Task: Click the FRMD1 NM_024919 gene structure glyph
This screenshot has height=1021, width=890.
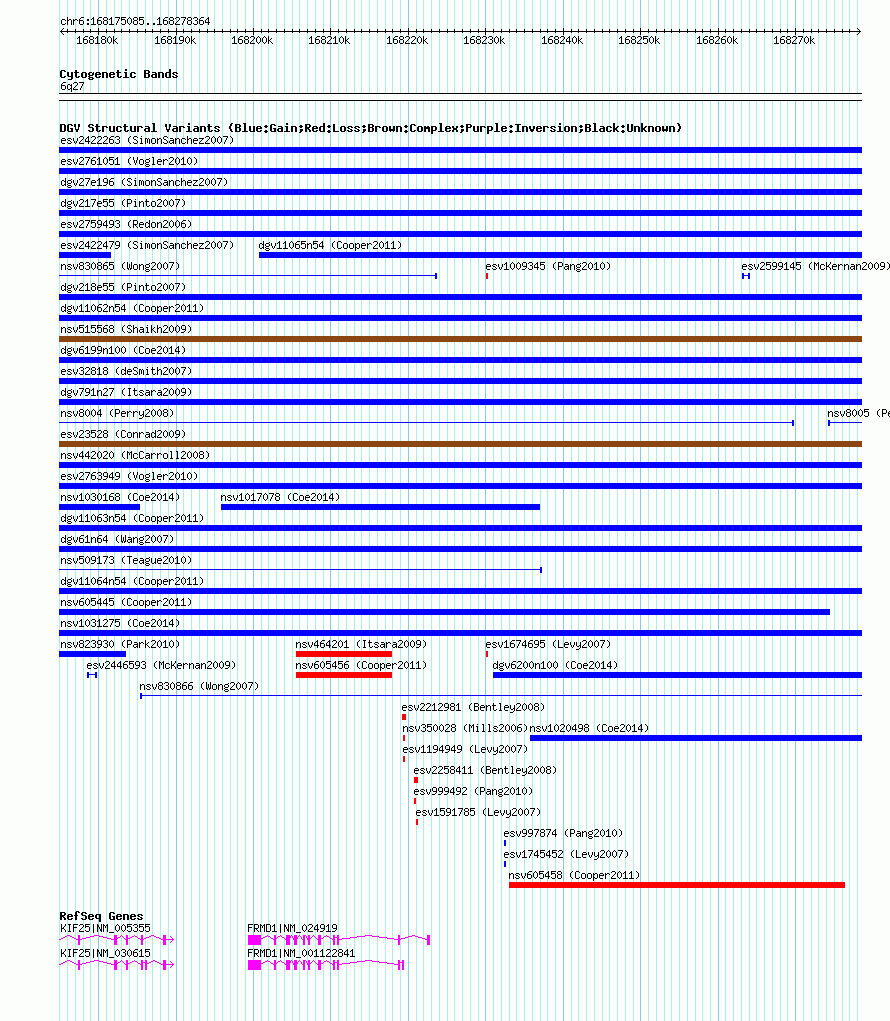Action: click(339, 940)
